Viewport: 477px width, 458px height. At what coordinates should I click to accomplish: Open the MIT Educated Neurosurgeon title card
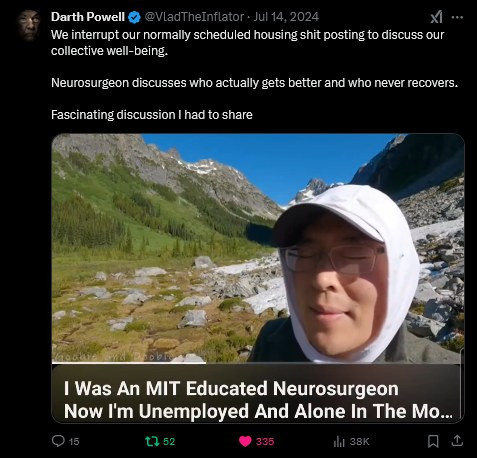pyautogui.click(x=258, y=393)
